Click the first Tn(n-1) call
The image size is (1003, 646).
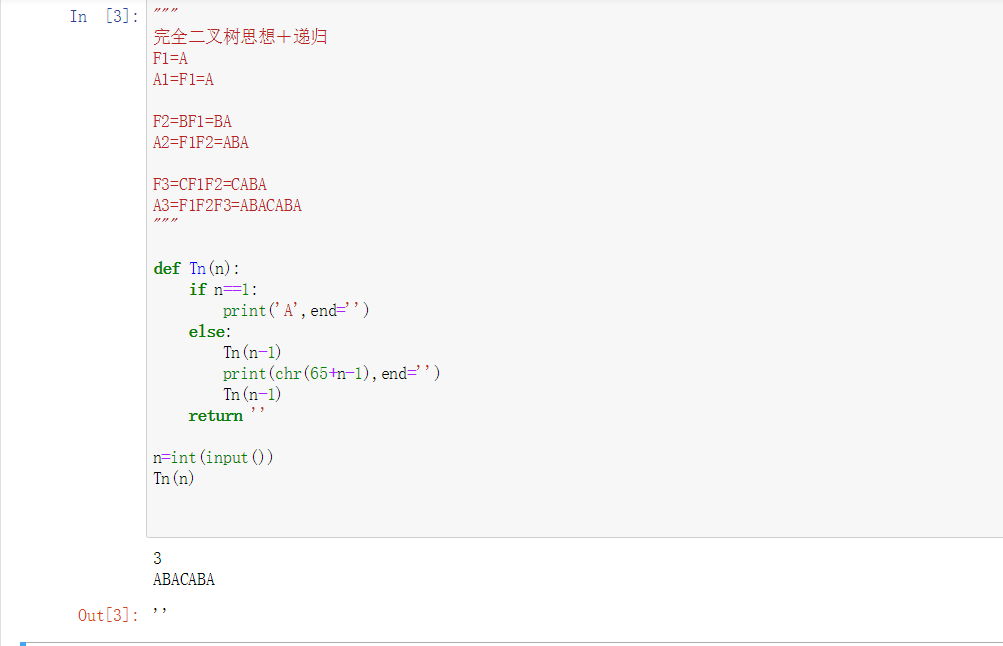point(252,352)
